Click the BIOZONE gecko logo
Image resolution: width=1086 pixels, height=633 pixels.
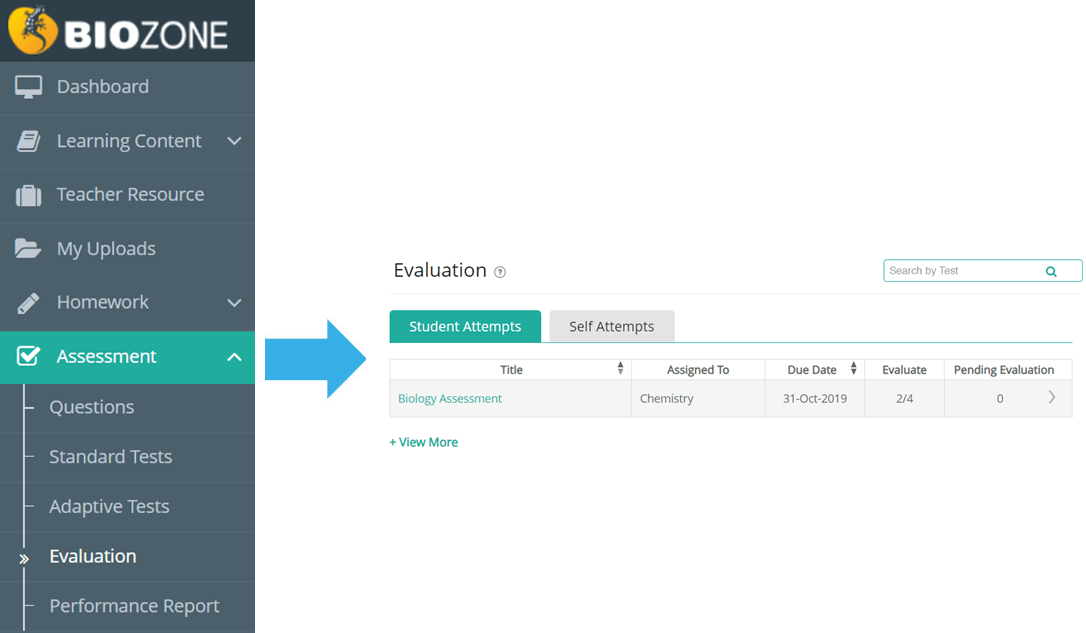click(x=32, y=30)
